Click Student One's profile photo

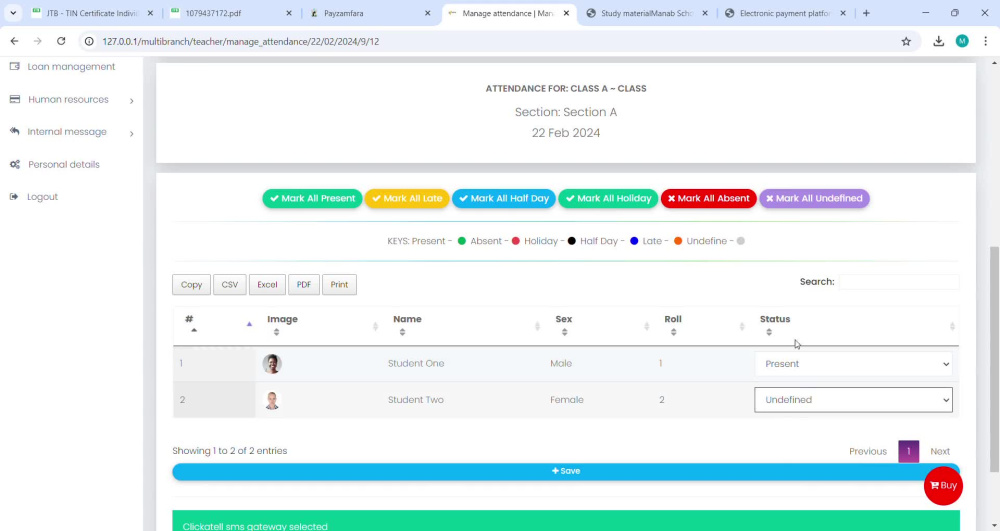pos(272,364)
